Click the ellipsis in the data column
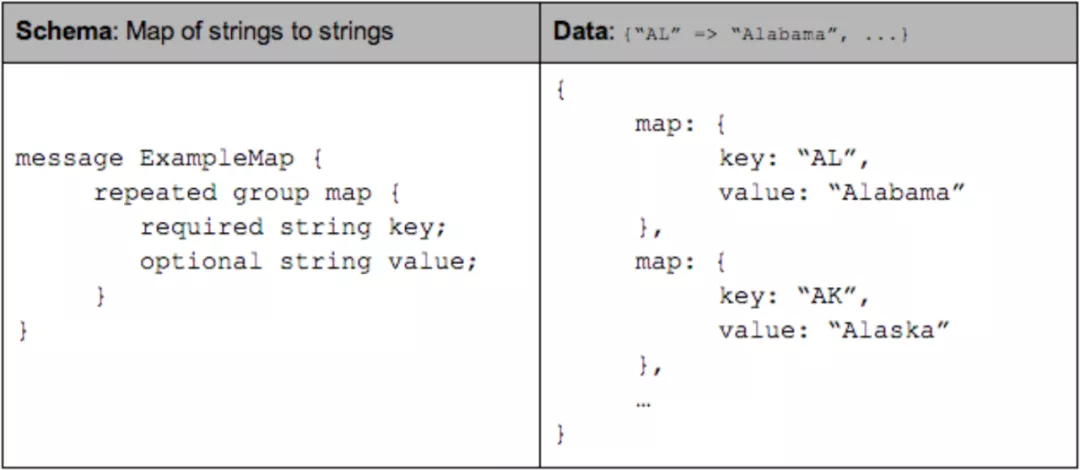Screen dimensions: 1080x470 643,405
